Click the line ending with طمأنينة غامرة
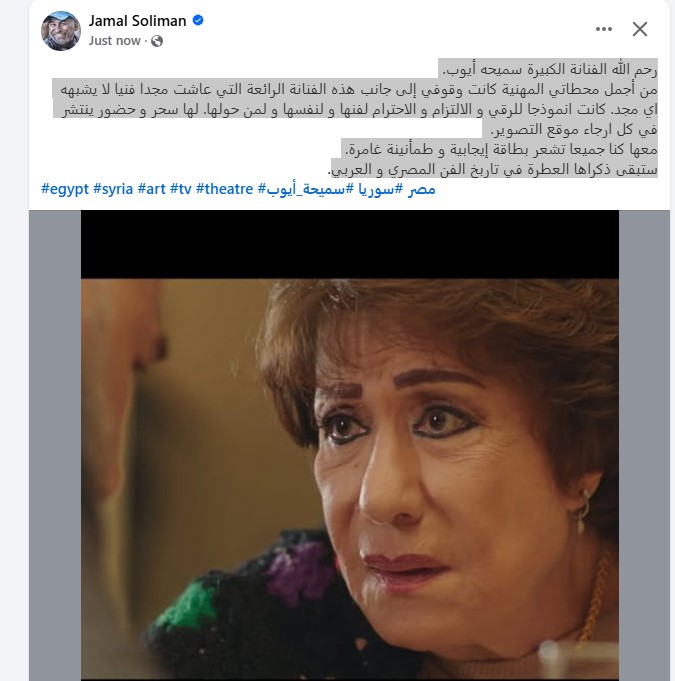The height and width of the screenshot is (681, 675). 500,149
